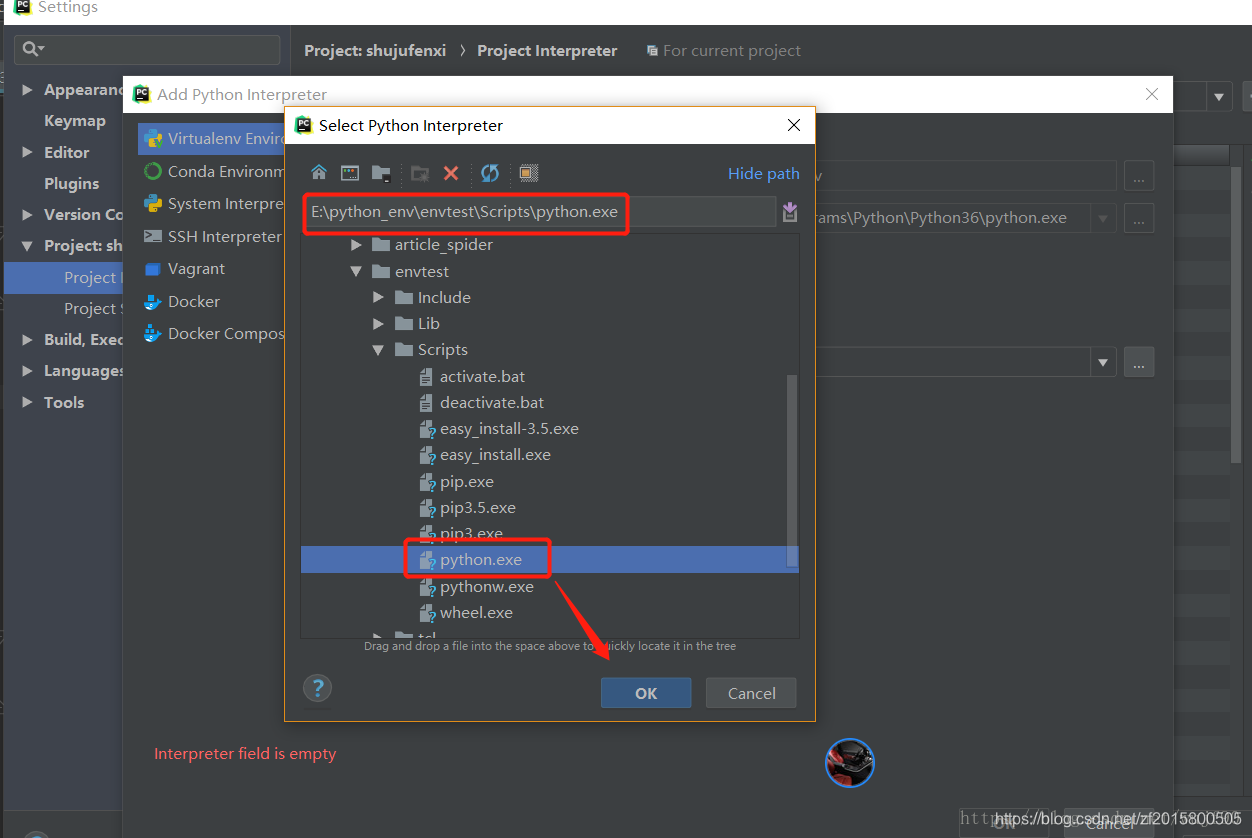Create a new folder via toolbar icon
This screenshot has height=838, width=1252.
[420, 173]
